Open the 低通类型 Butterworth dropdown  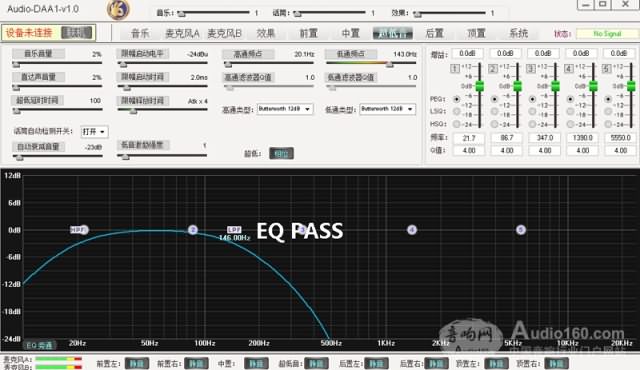click(387, 109)
